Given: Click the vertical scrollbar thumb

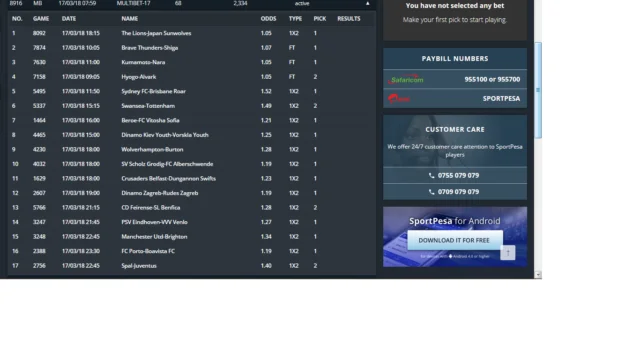Looking at the screenshot, I should pos(538,90).
